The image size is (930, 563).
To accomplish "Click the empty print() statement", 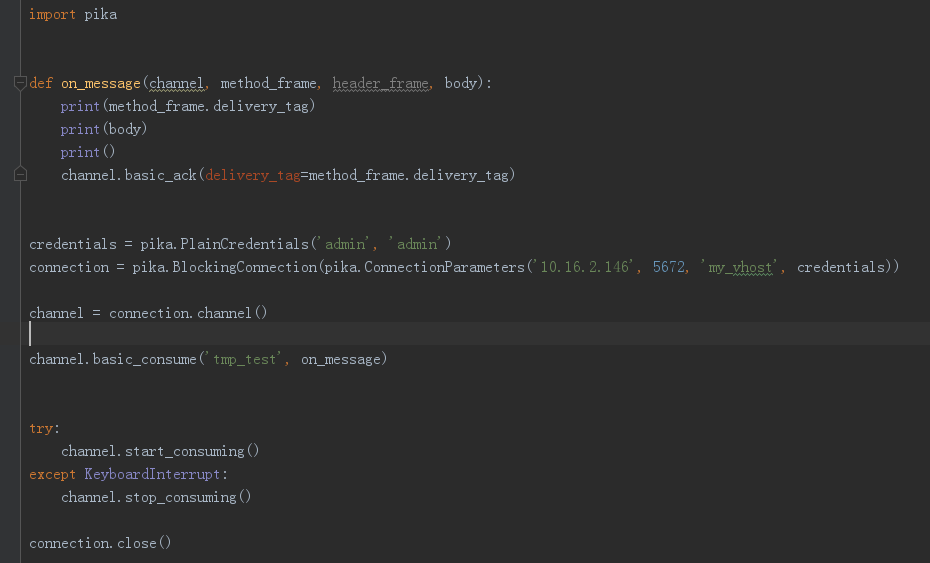I will coord(88,152).
